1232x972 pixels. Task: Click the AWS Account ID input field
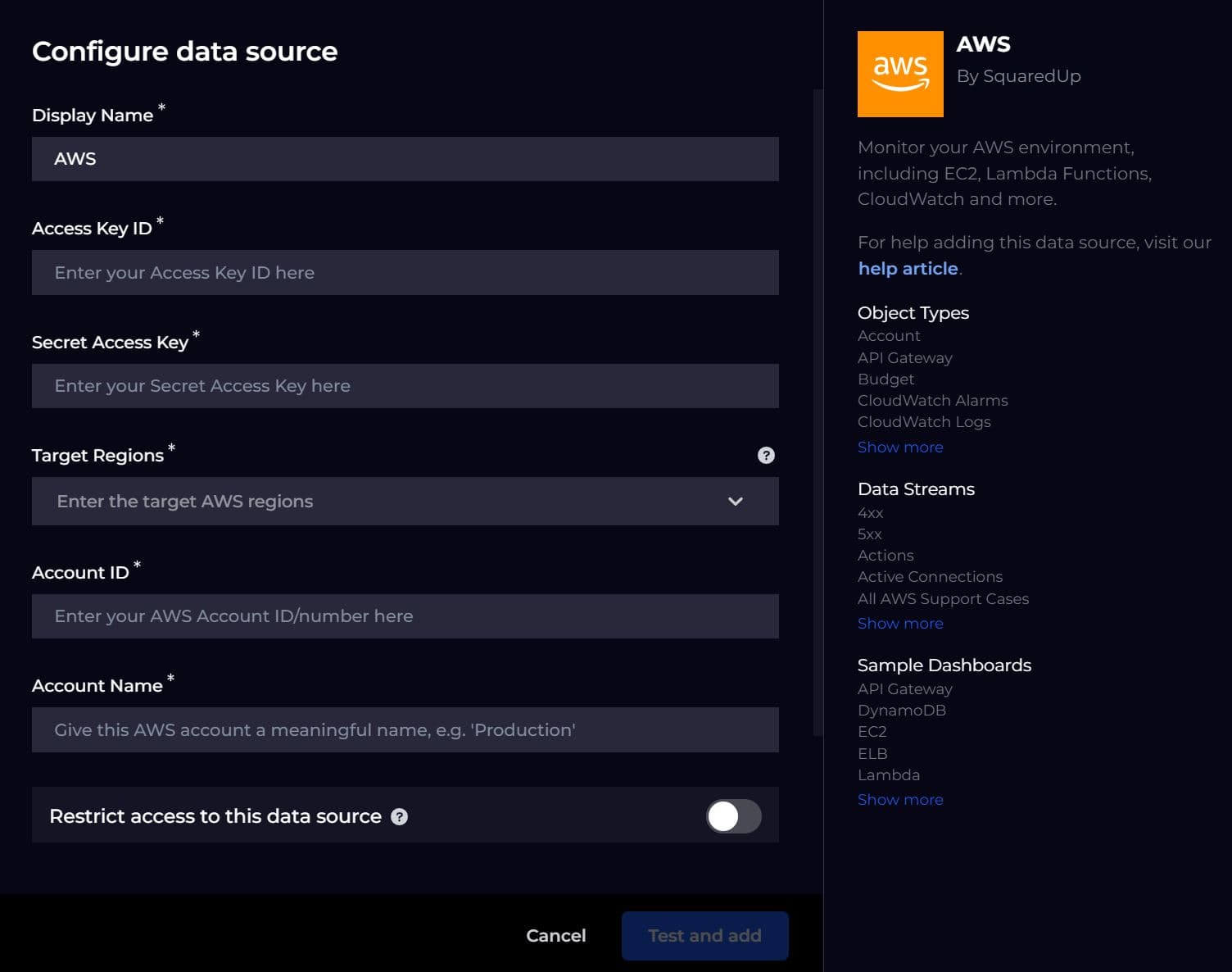click(405, 615)
